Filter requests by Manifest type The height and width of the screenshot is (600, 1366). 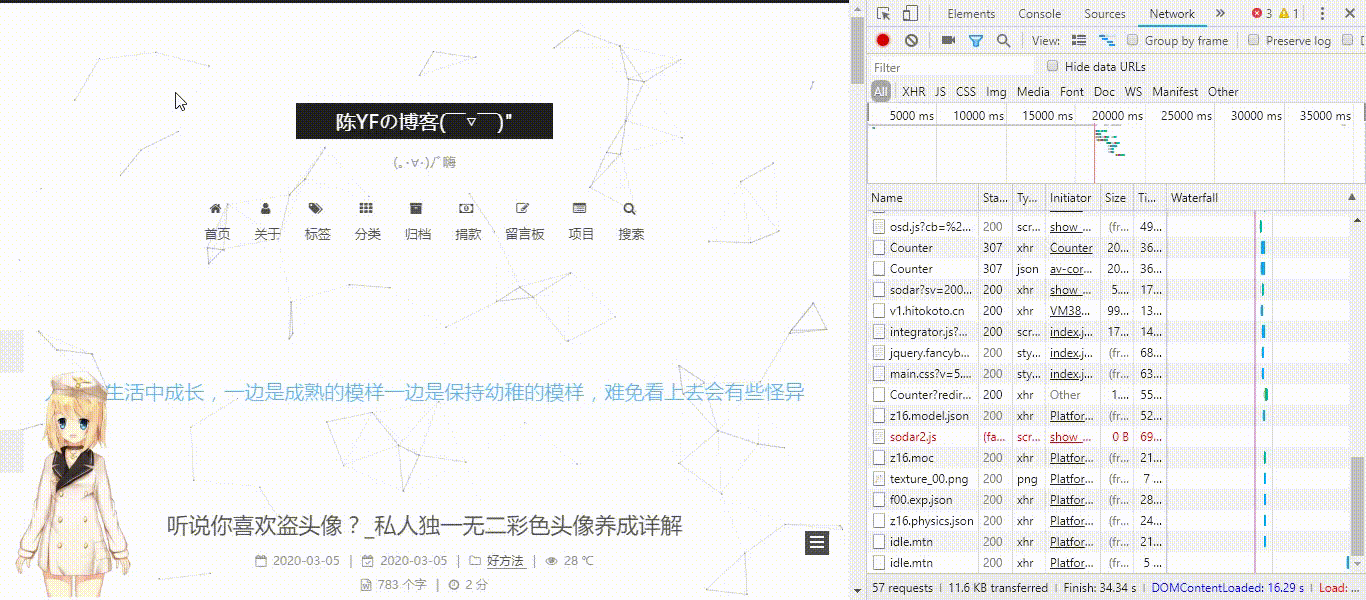point(1175,91)
